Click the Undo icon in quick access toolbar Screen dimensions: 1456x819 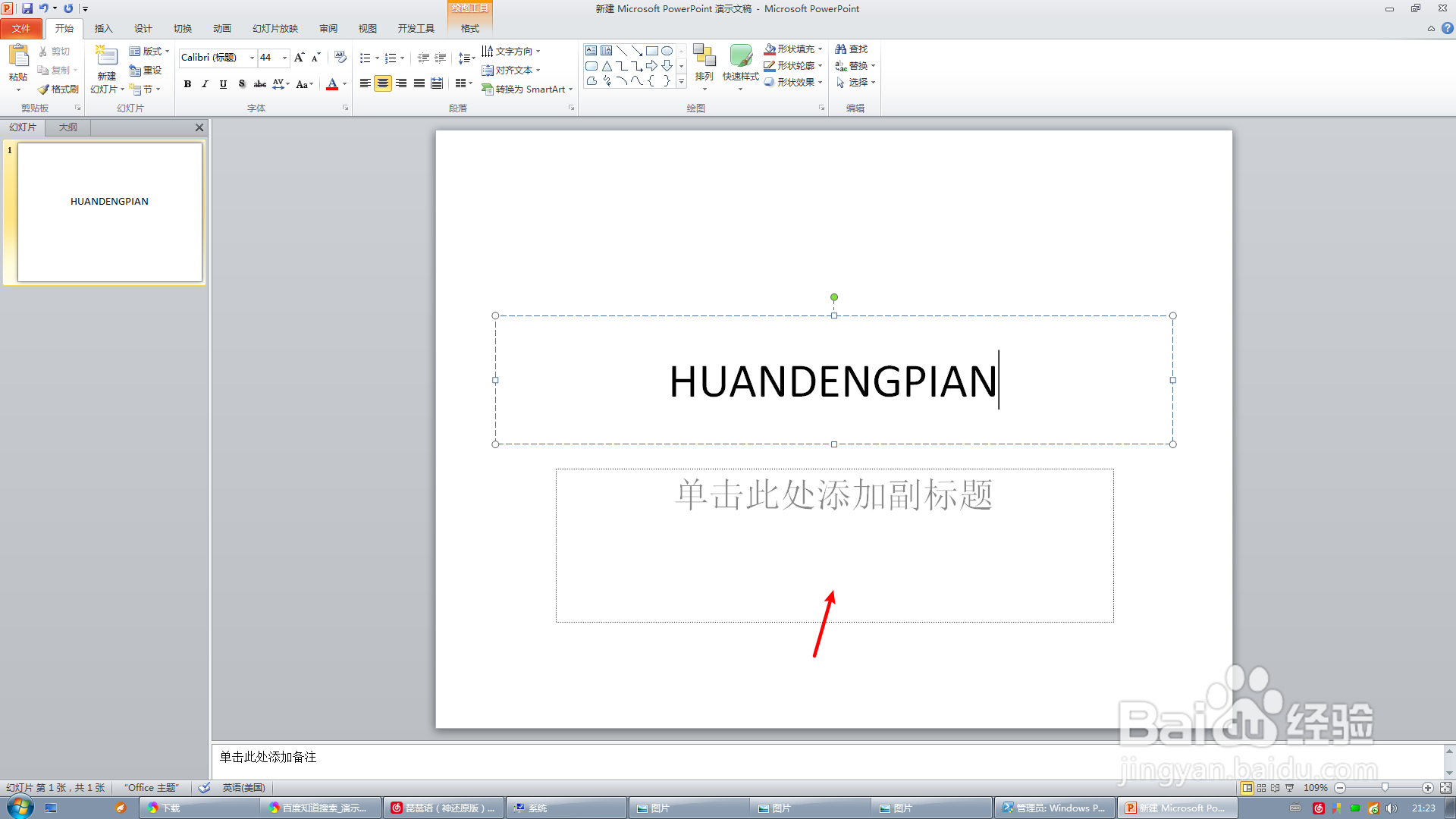44,8
